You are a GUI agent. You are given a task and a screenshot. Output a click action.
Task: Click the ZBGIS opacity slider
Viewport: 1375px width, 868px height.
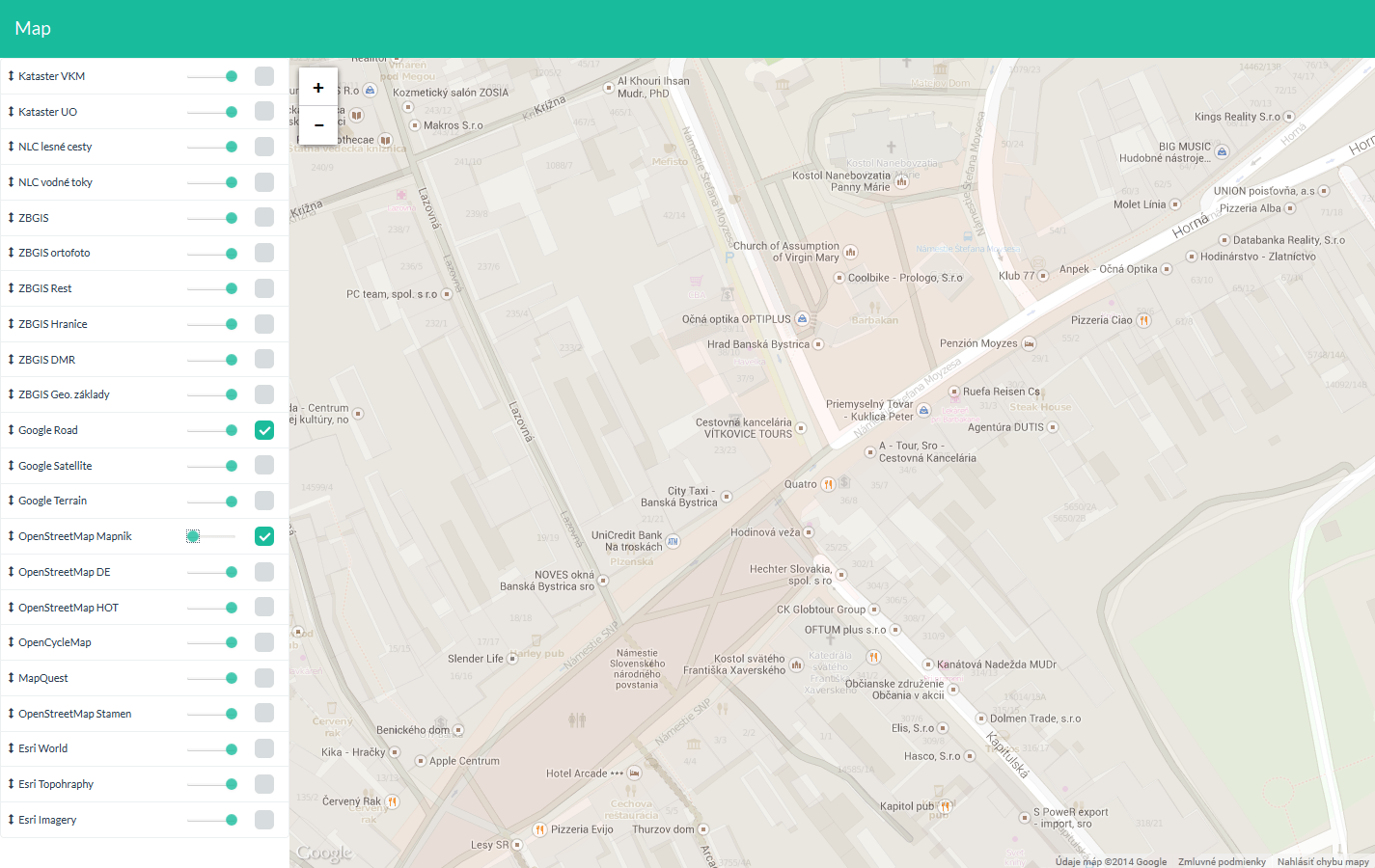212,218
